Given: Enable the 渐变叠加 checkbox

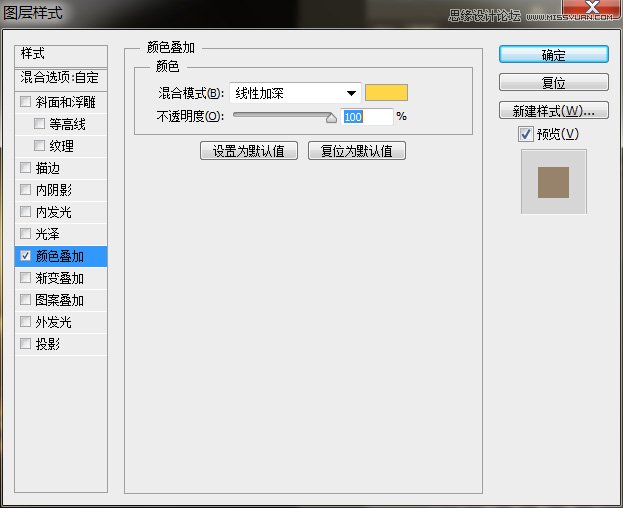Looking at the screenshot, I should [x=25, y=278].
